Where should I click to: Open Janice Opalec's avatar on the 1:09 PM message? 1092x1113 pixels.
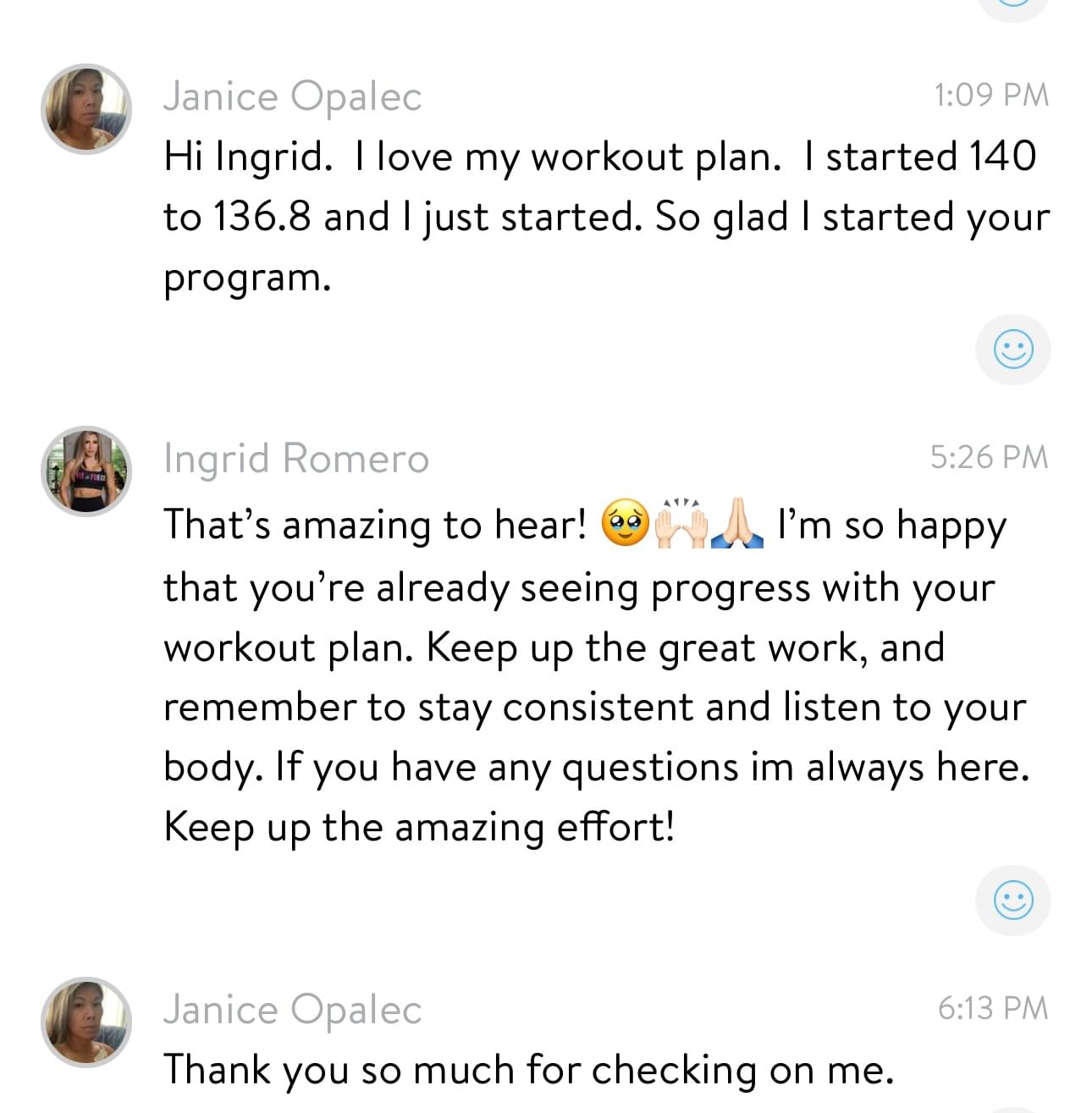86,109
